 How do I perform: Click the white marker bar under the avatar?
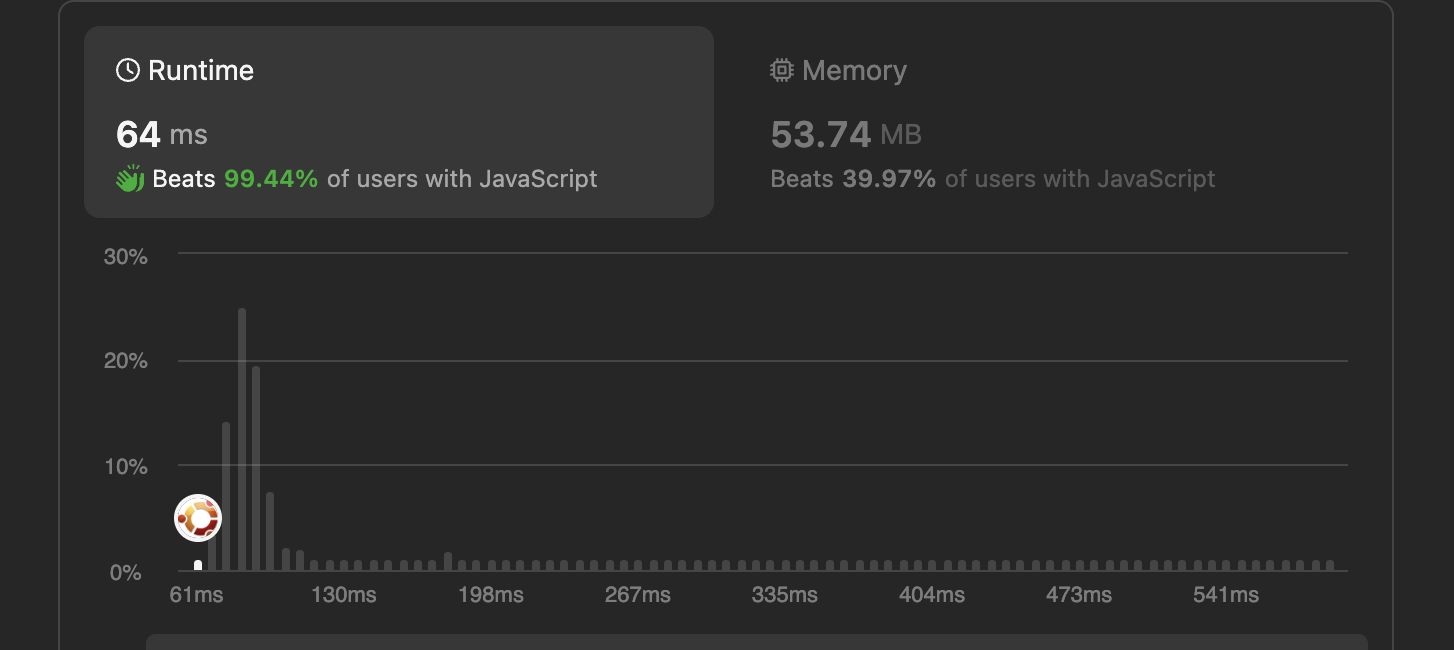pyautogui.click(x=198, y=566)
